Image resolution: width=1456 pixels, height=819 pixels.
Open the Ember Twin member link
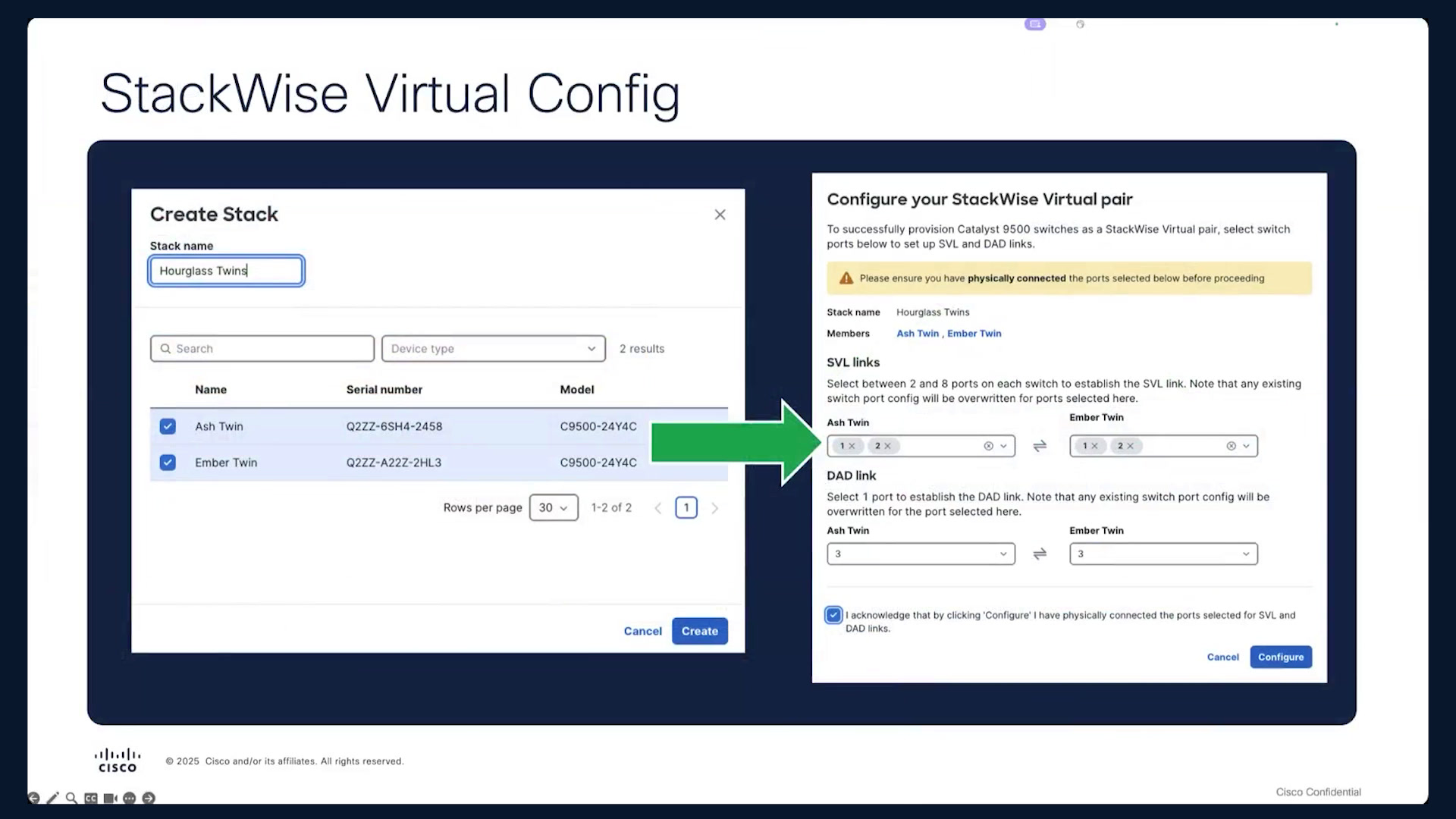coord(974,334)
